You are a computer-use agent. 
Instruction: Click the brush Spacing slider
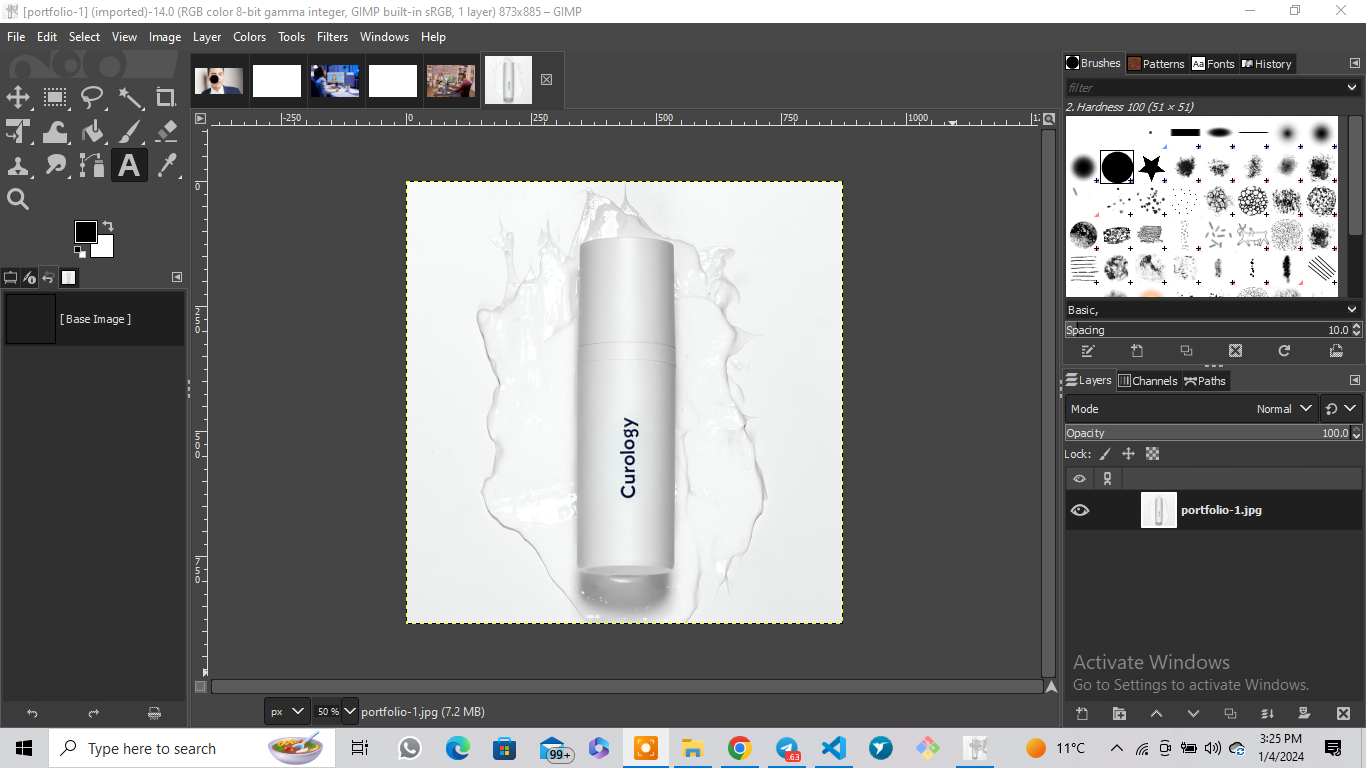pyautogui.click(x=1207, y=330)
